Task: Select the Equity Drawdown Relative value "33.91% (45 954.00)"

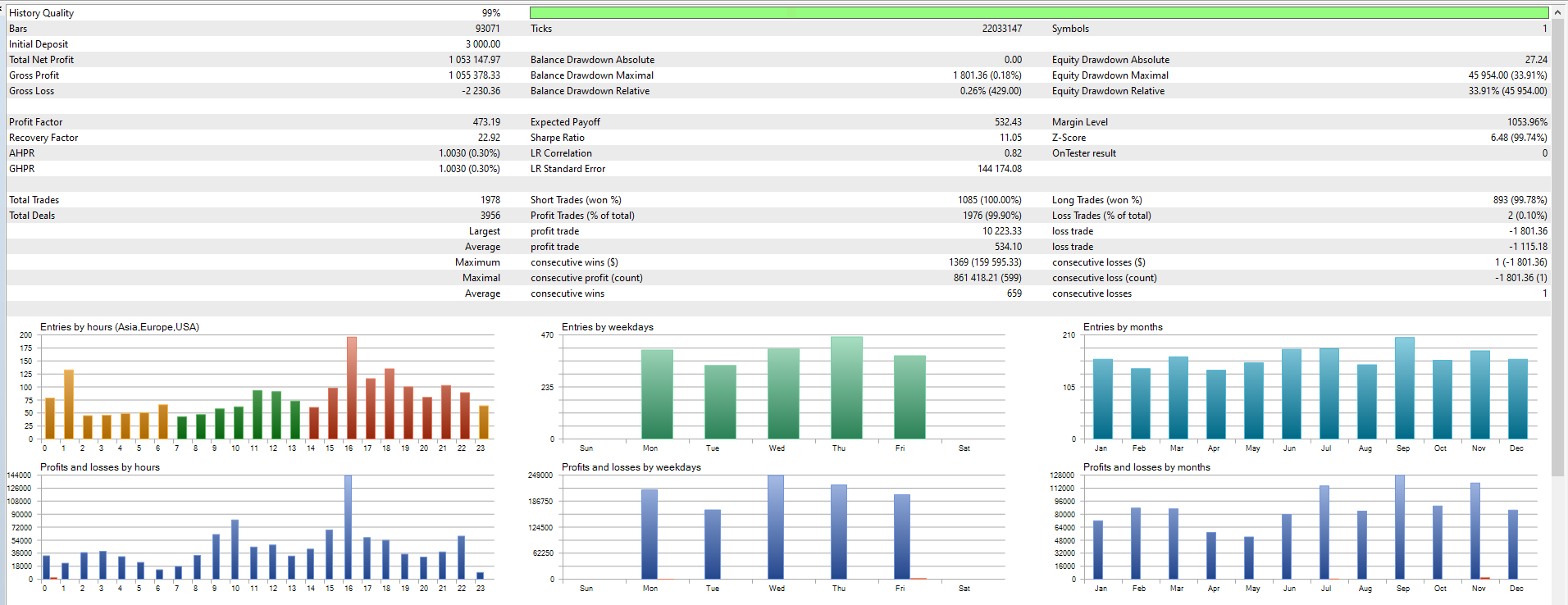Action: tap(1507, 91)
